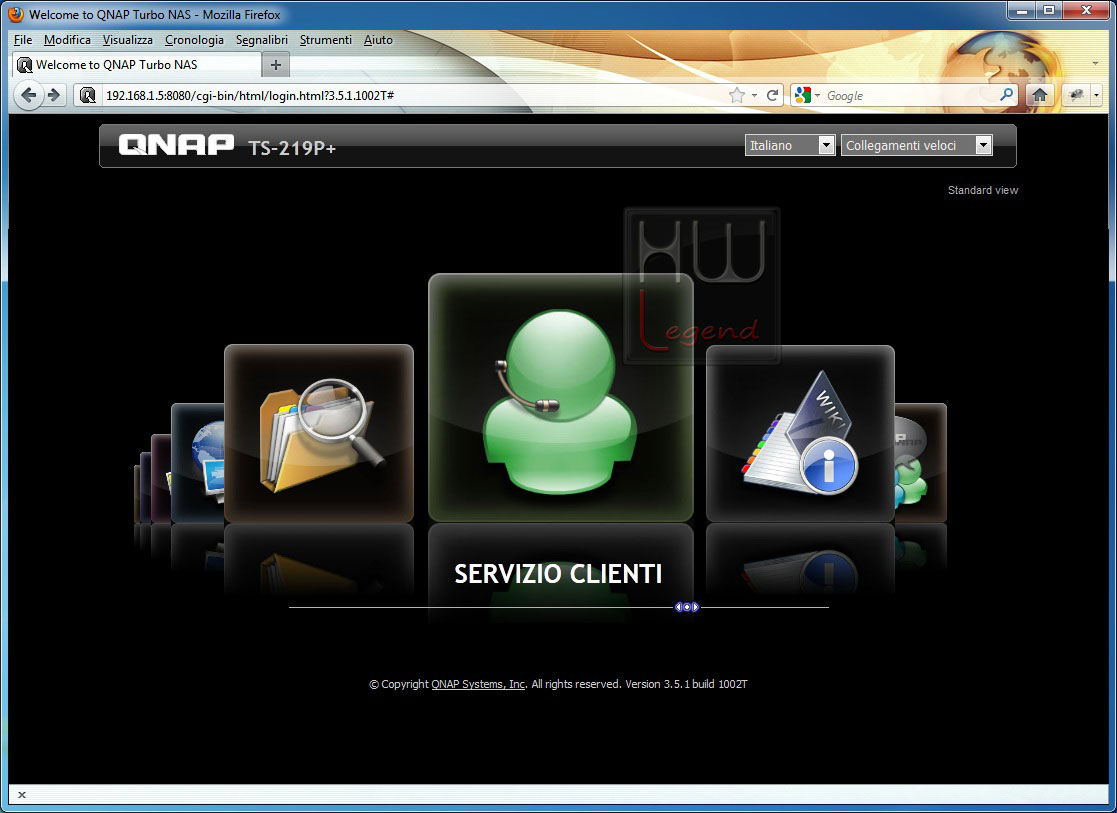Click the toolbar add-on icon beside home

[1076, 95]
